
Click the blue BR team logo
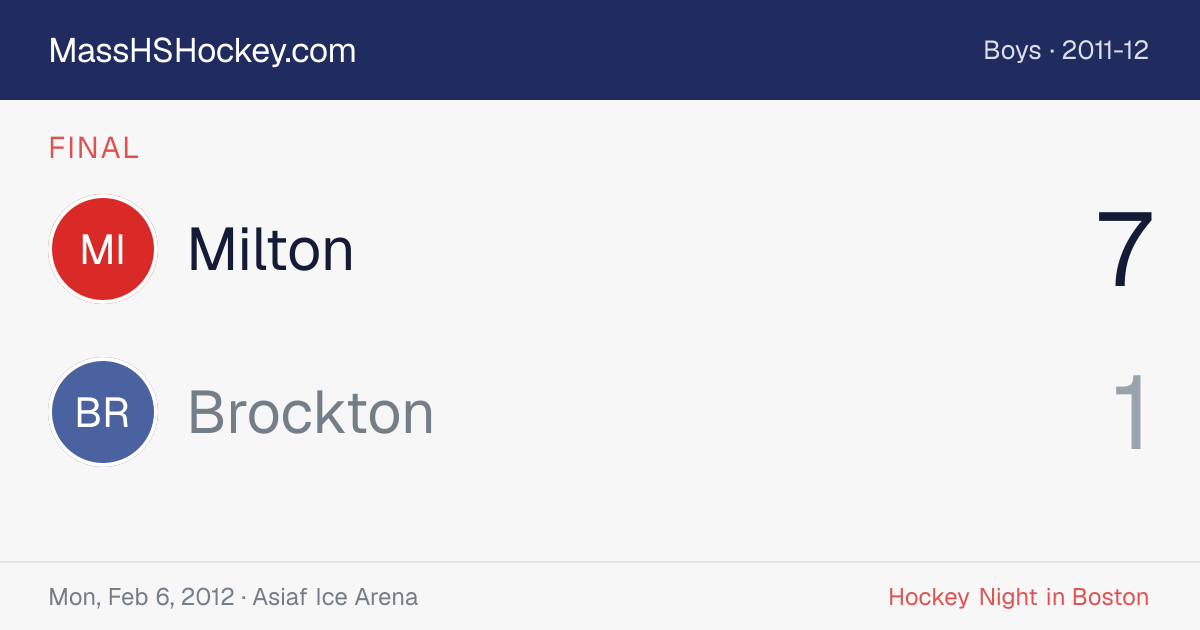click(x=103, y=412)
